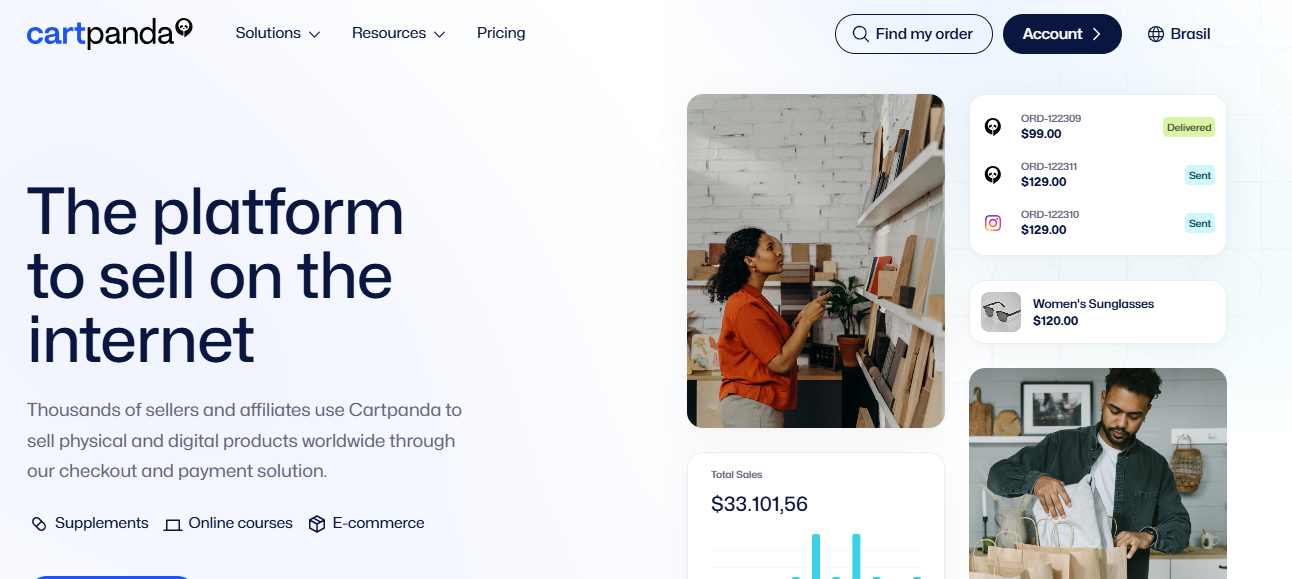The width and height of the screenshot is (1292, 579).
Task: Click the photo of woman at shelves
Action: pos(816,261)
